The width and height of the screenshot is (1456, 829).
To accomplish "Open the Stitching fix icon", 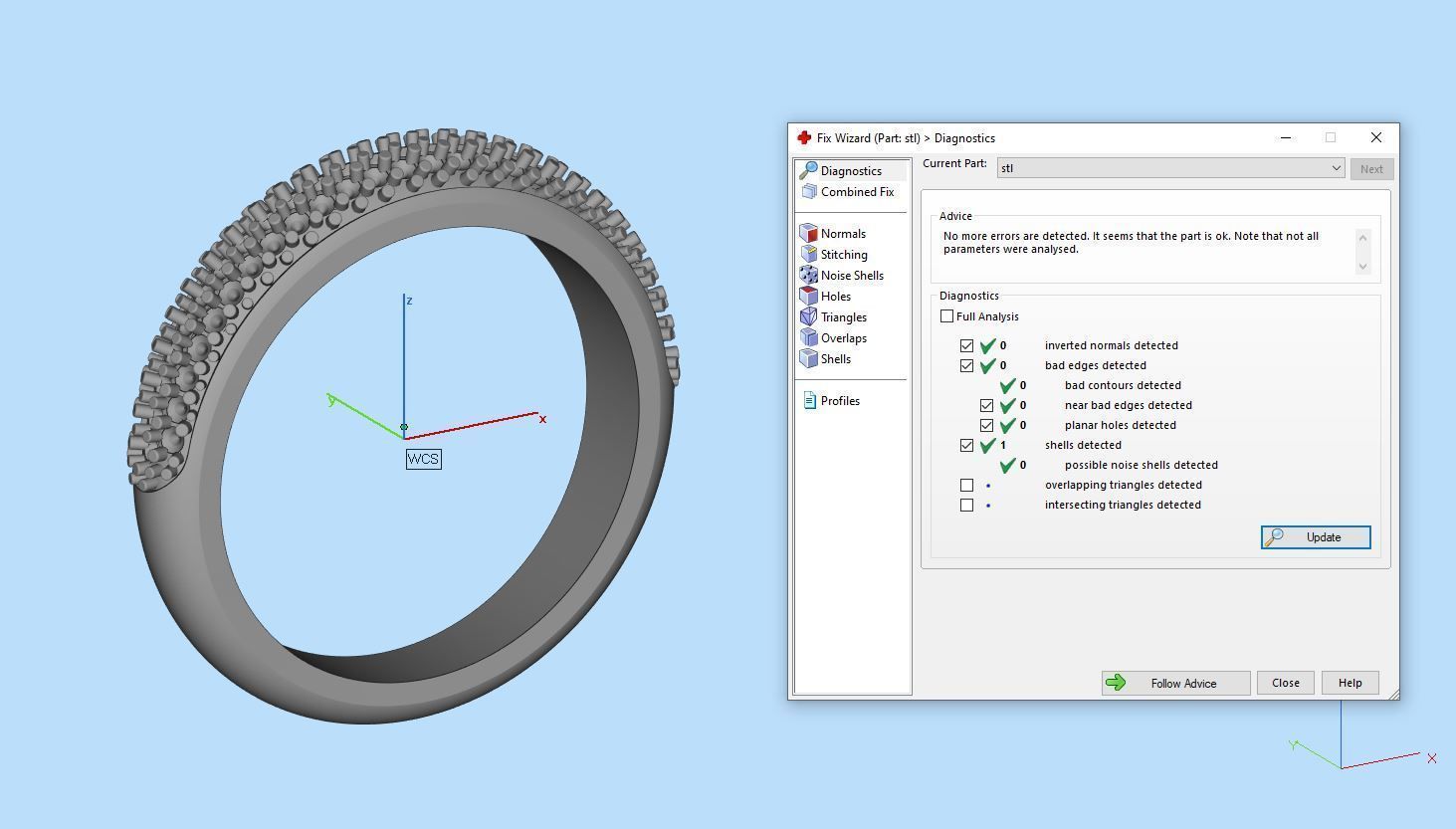I will click(x=808, y=255).
